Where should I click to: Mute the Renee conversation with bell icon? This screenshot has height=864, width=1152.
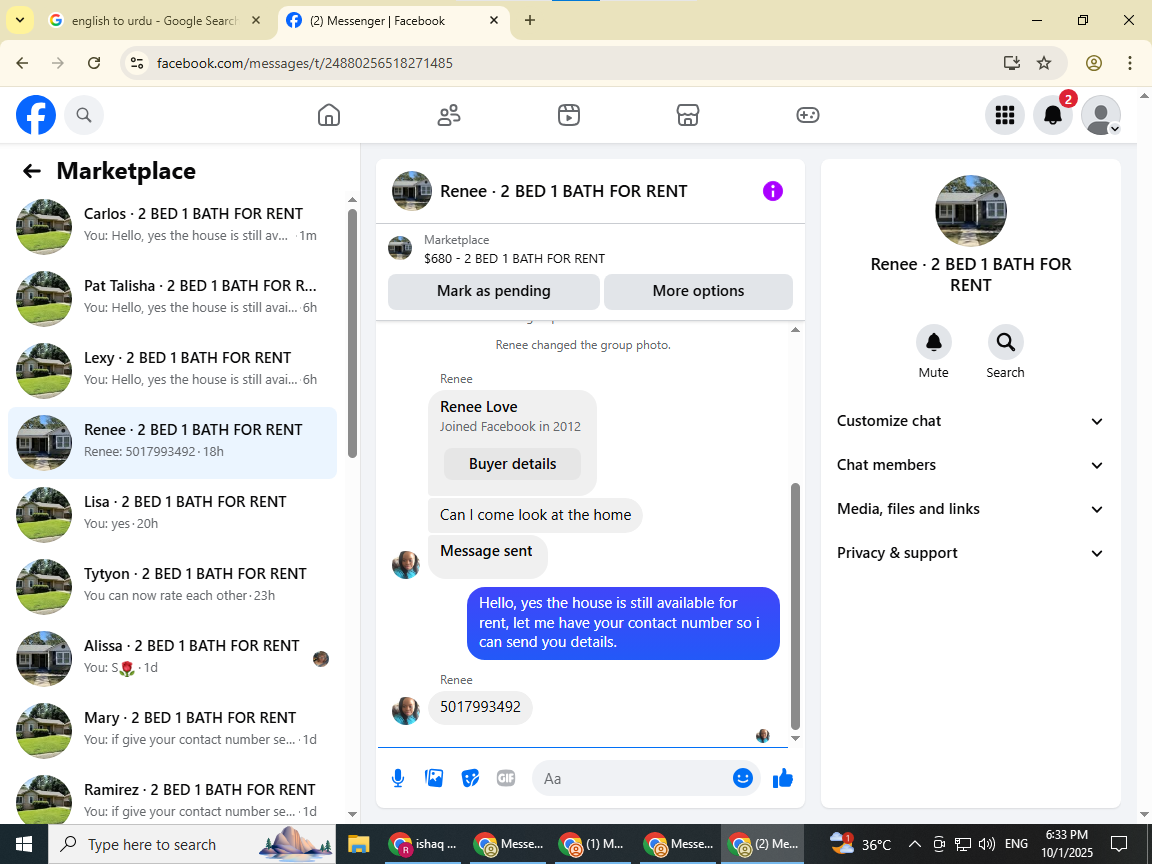tap(933, 342)
